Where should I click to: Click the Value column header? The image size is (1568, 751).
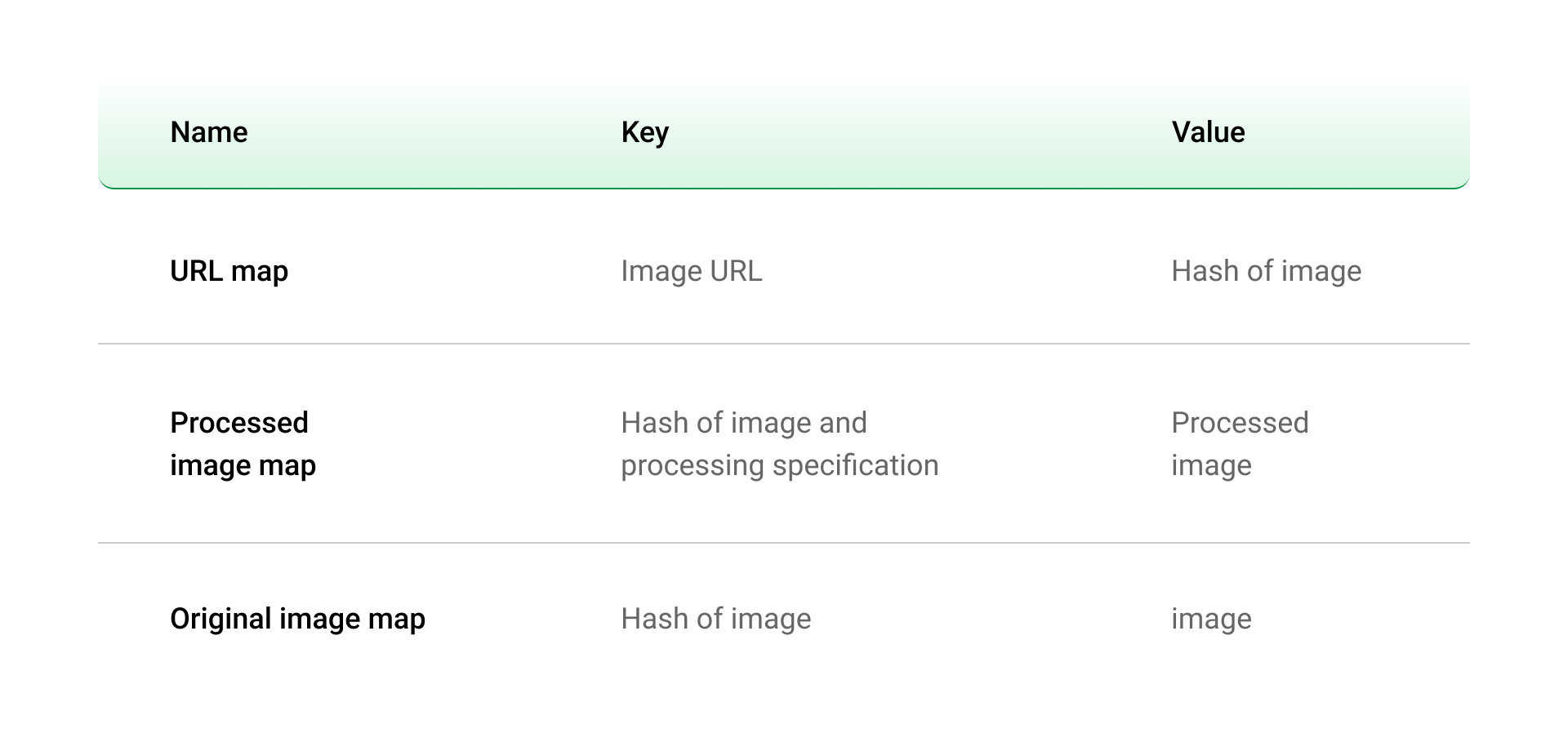coord(1208,132)
